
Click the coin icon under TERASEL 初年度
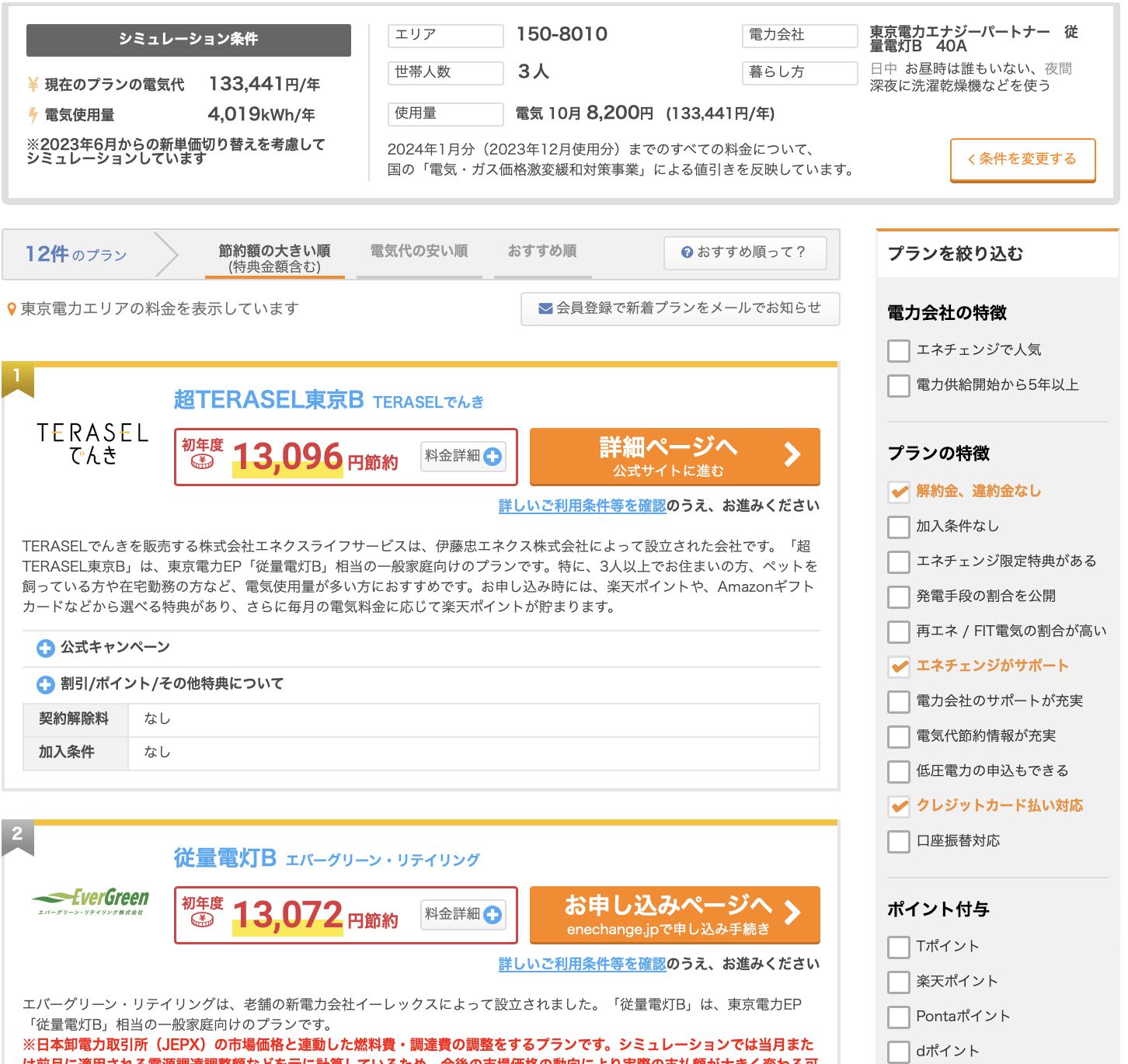(202, 462)
